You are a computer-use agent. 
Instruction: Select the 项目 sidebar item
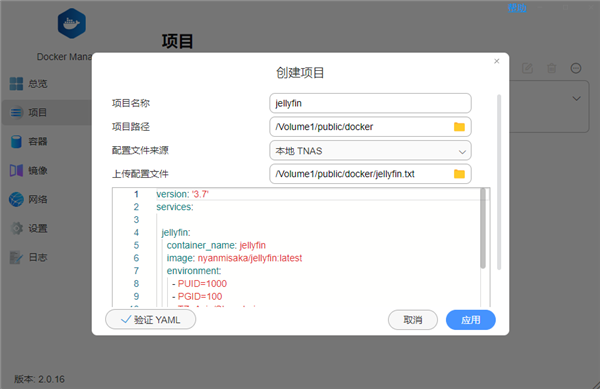[46, 112]
